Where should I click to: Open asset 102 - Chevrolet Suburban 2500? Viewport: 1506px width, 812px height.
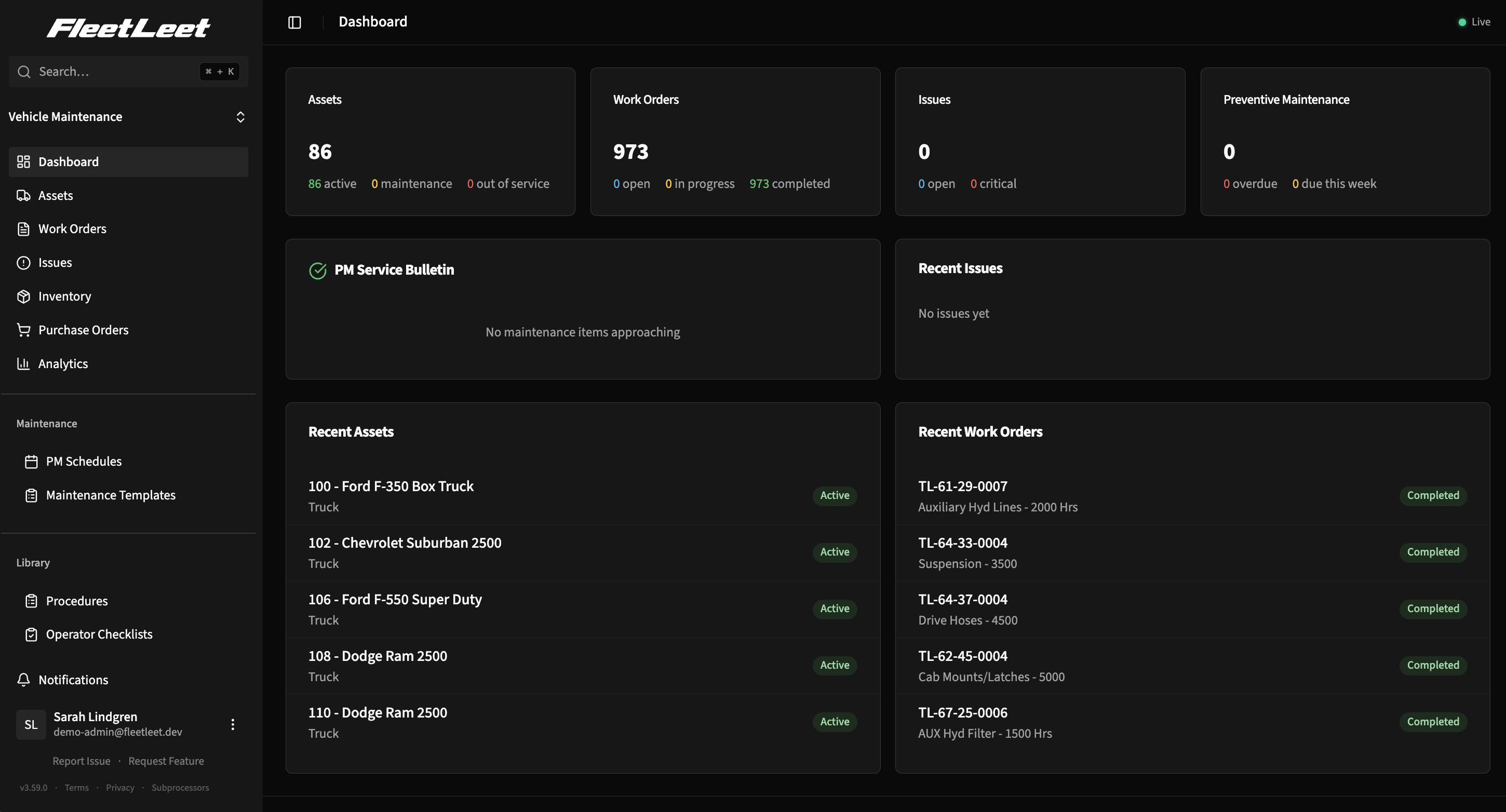582,553
